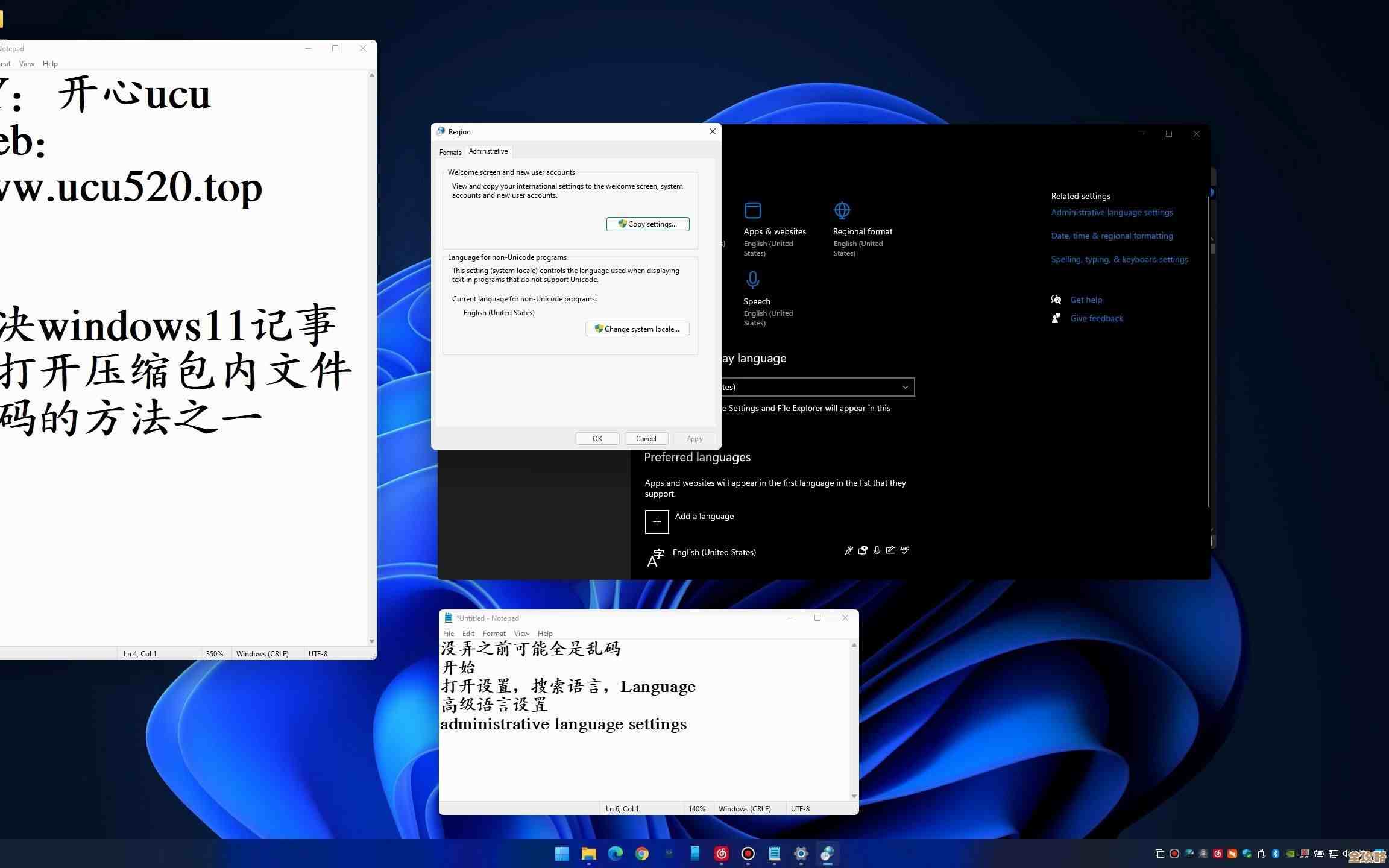
Task: Click the ABC spellcheck icon on the English row
Action: click(904, 550)
